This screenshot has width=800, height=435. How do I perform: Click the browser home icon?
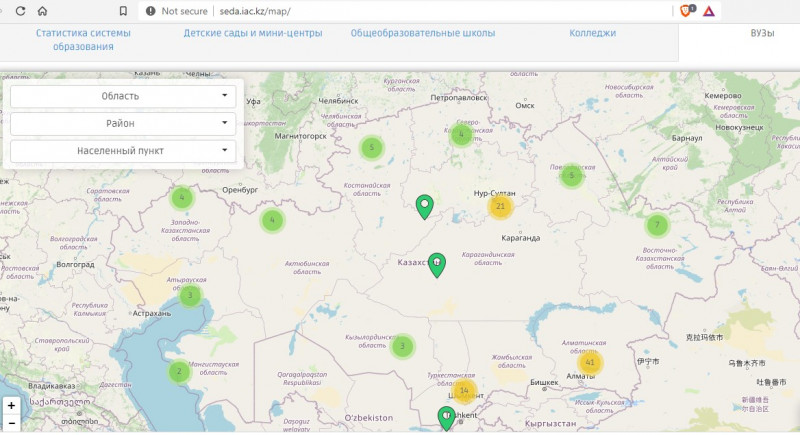(x=41, y=10)
